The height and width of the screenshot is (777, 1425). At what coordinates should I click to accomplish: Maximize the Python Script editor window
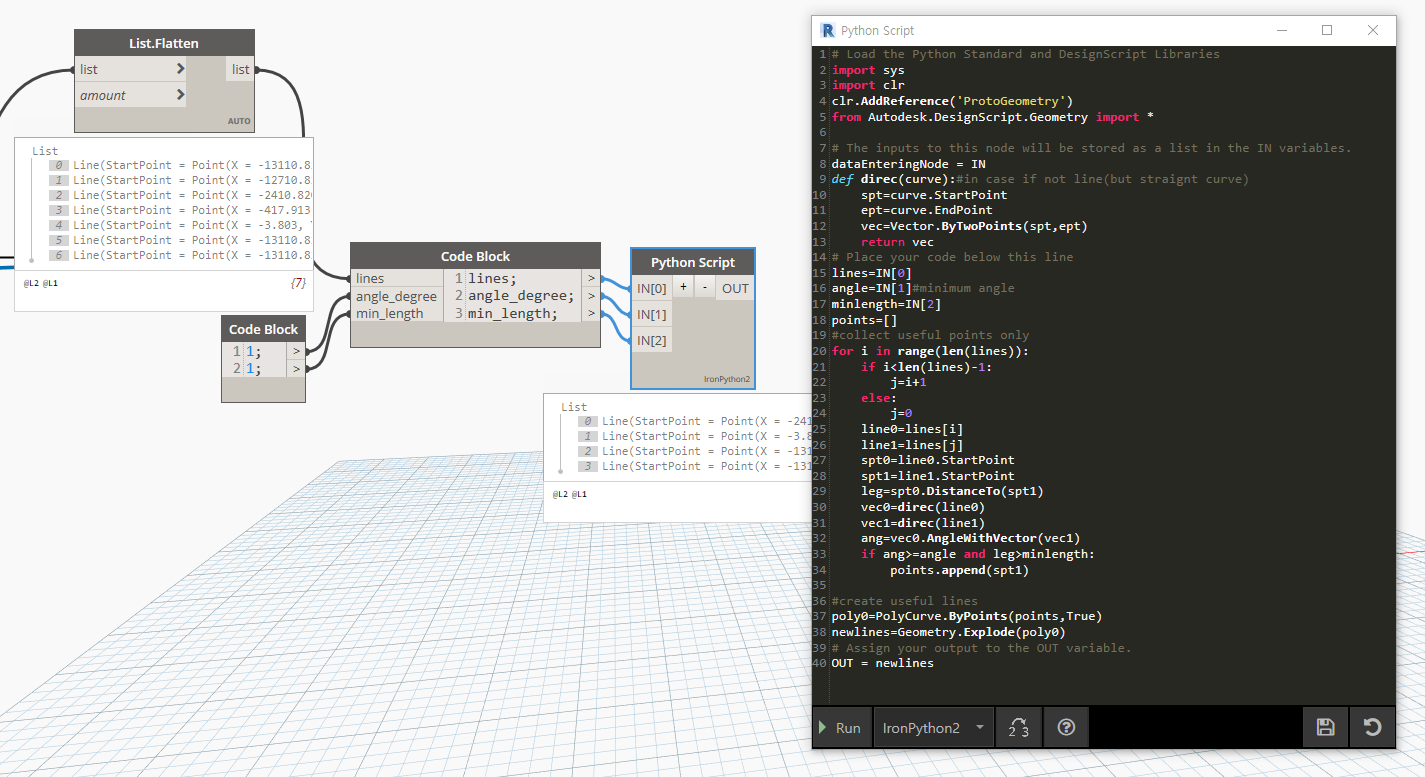coord(1327,30)
